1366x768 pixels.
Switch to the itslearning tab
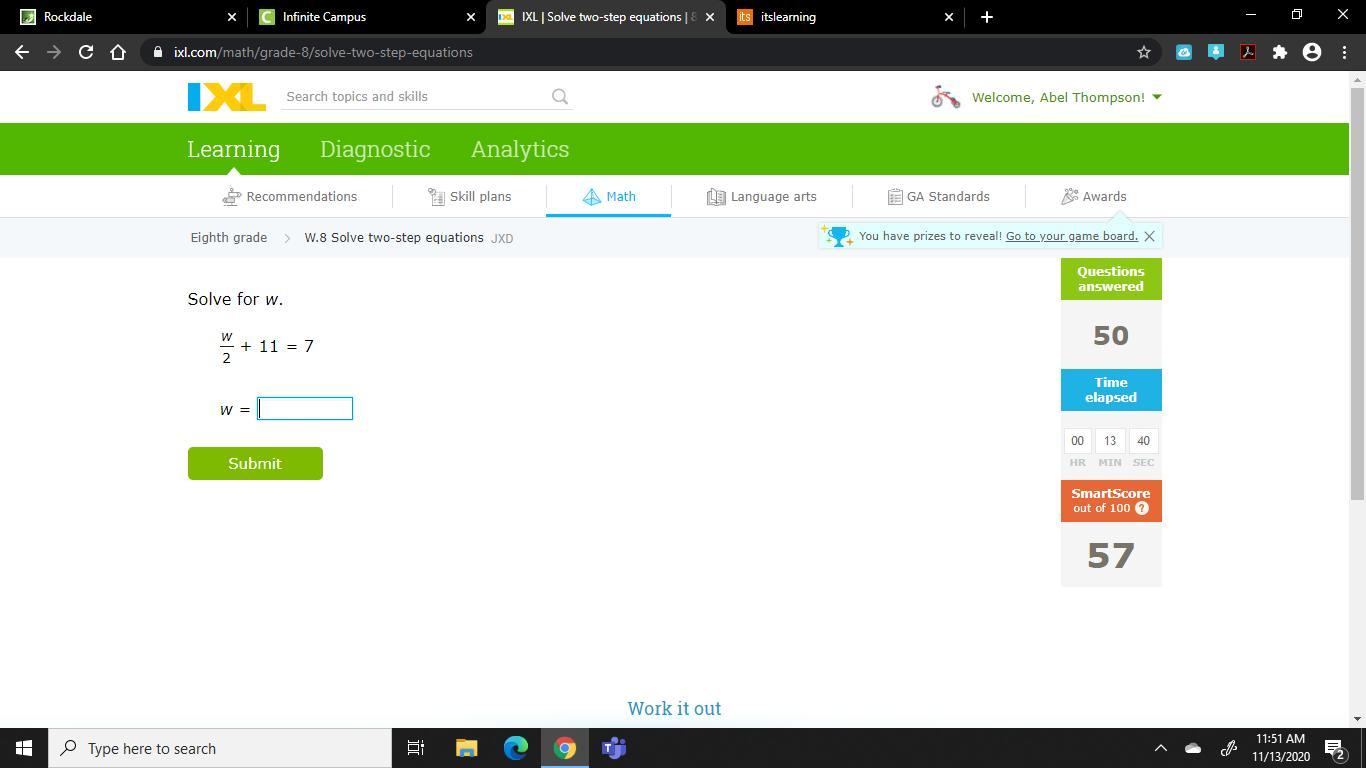pos(845,17)
